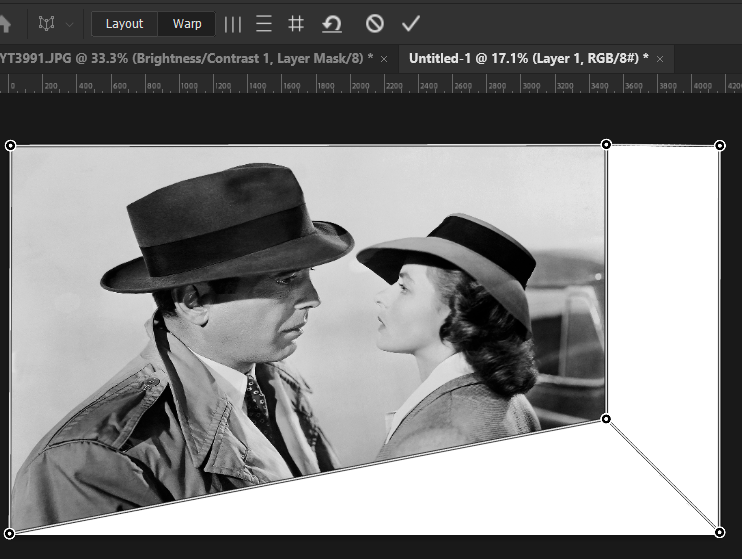Image resolution: width=742 pixels, height=559 pixels.
Task: Straighten near-vertical lines automatically
Action: click(232, 24)
